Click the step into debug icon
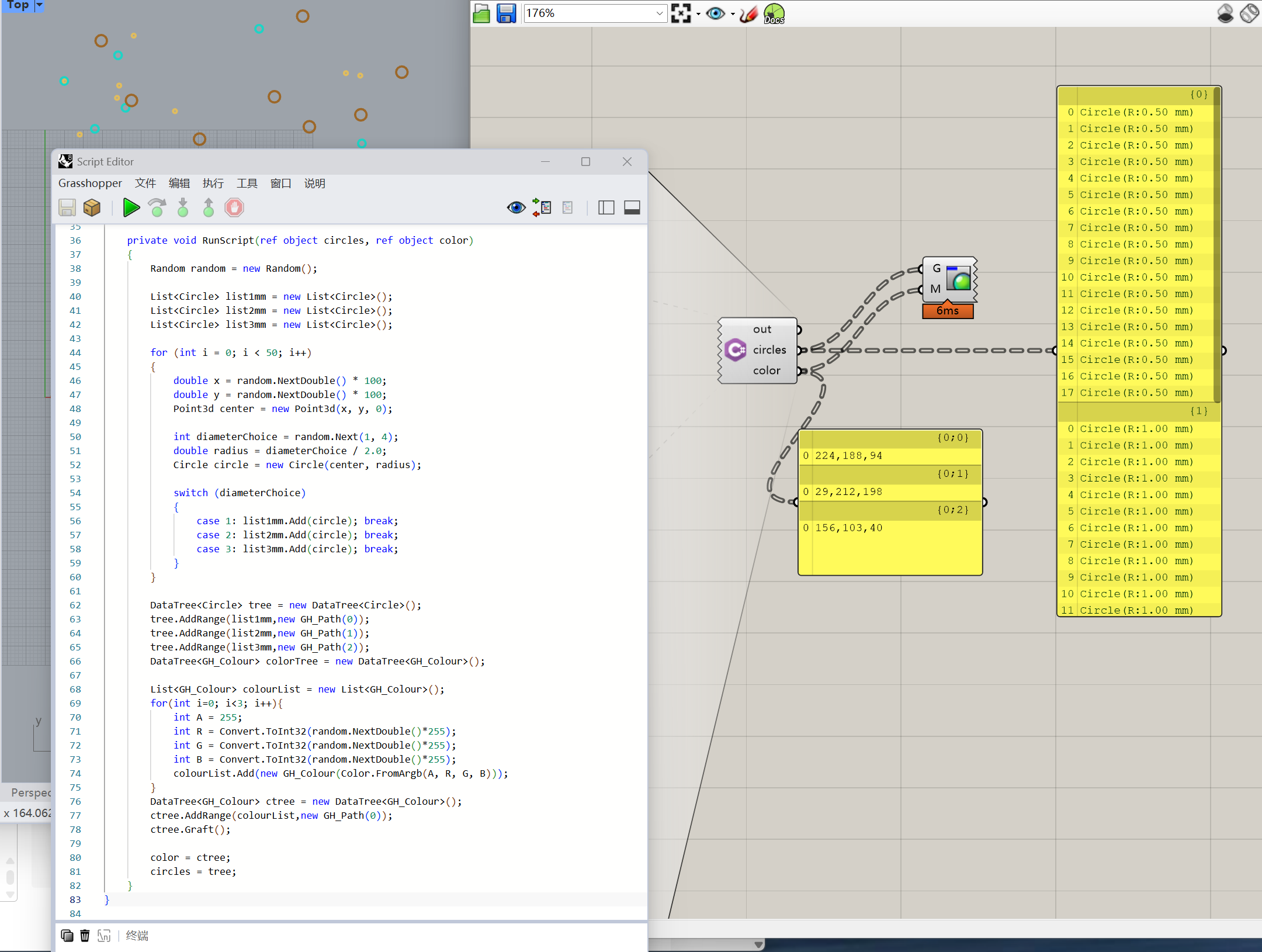1262x952 pixels. [183, 207]
